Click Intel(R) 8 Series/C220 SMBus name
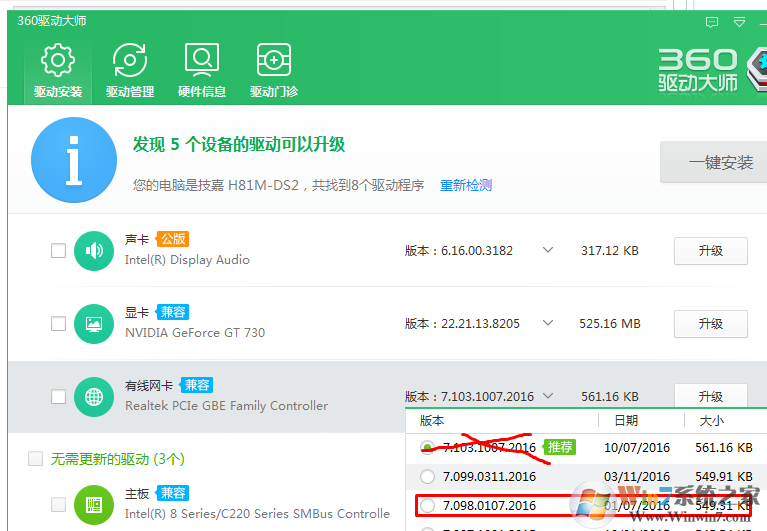Viewport: 767px width, 531px height. [257, 513]
